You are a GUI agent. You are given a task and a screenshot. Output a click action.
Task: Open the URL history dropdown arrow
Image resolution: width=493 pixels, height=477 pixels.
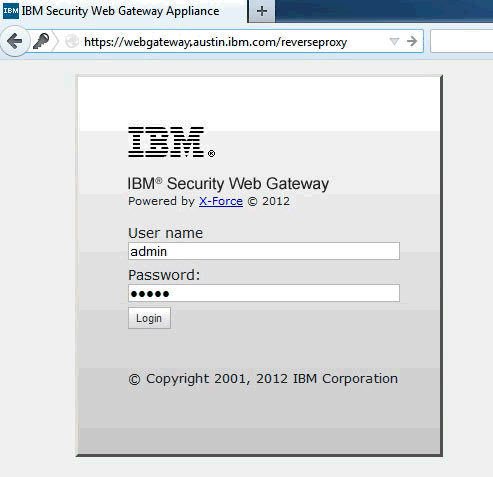coord(394,42)
